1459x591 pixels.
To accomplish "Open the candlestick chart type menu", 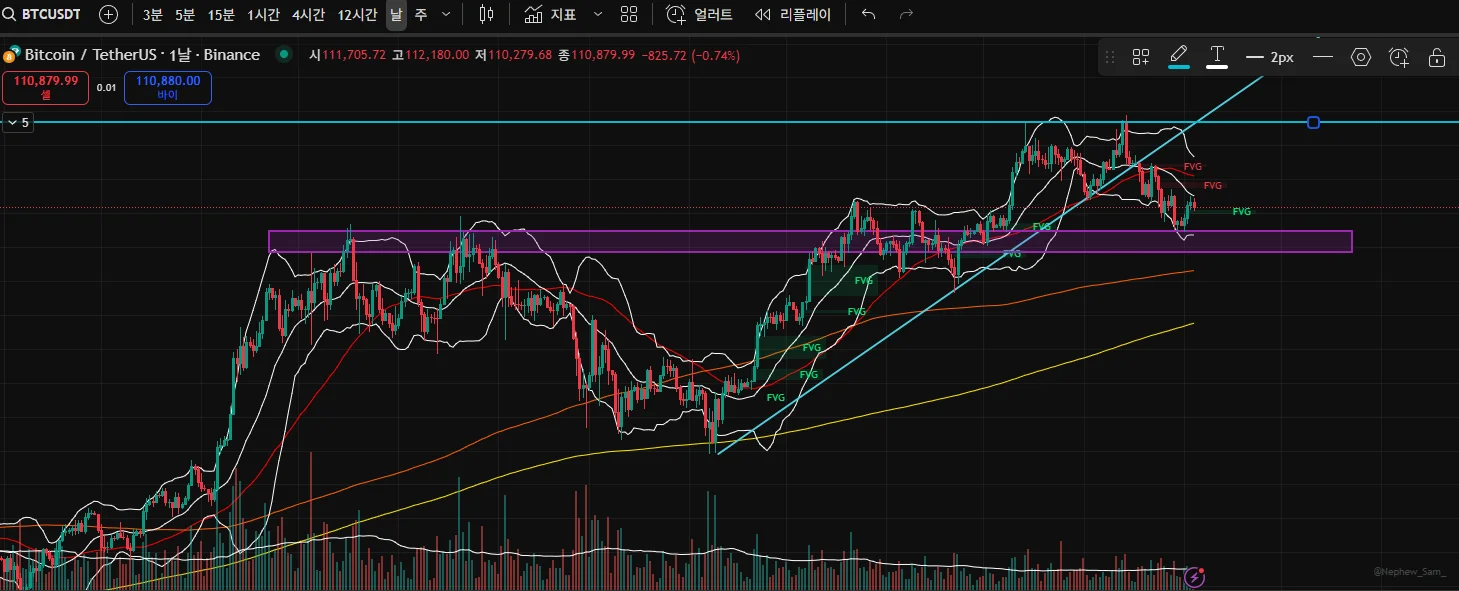I will (x=486, y=15).
